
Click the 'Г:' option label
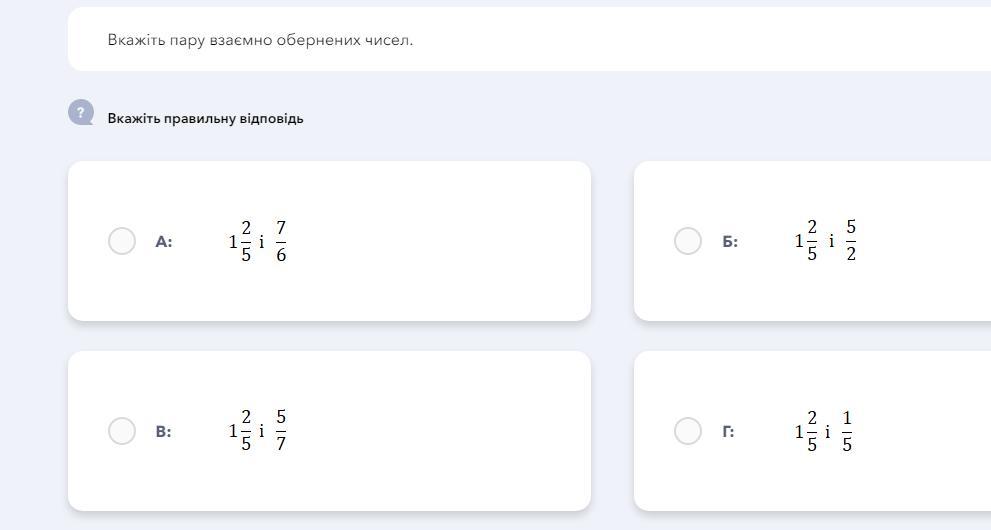pyautogui.click(x=728, y=432)
